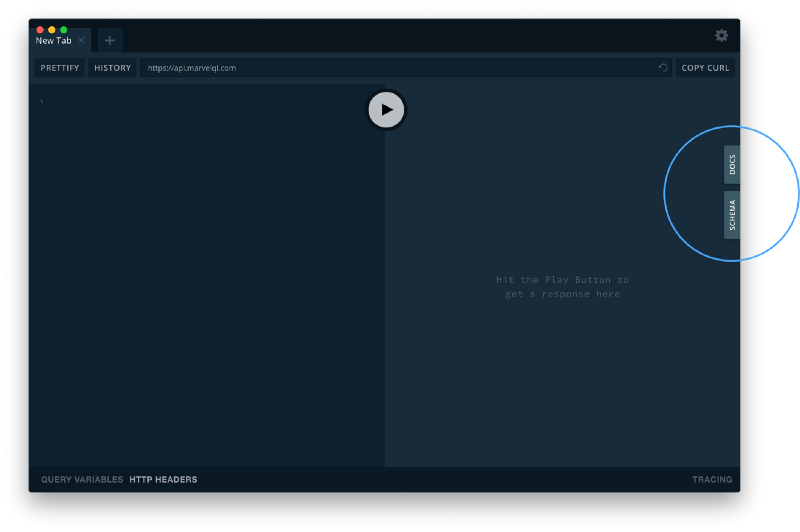Click the red close window button
The image size is (800, 532).
(x=40, y=30)
